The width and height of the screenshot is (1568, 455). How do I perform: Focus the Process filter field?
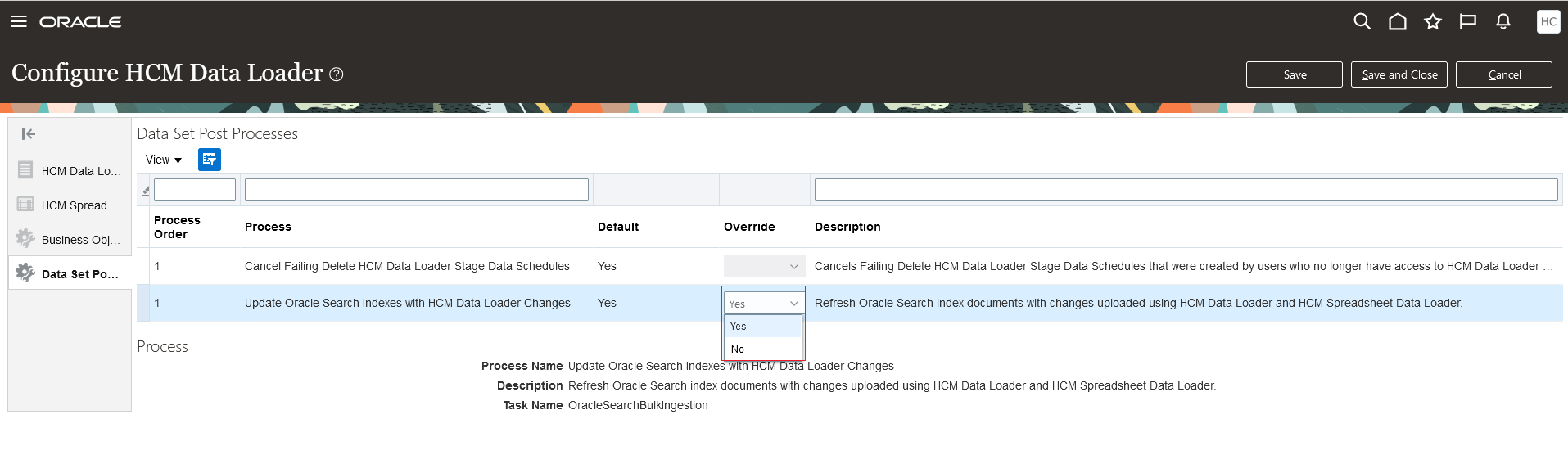pyautogui.click(x=417, y=190)
